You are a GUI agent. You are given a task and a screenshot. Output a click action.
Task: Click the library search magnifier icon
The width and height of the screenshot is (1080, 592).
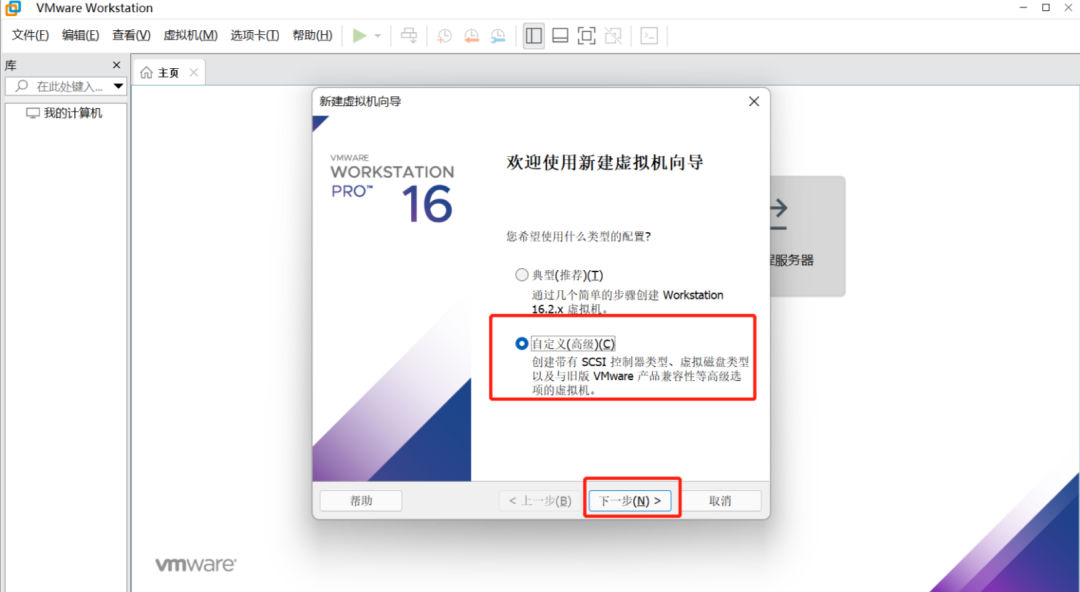(x=22, y=86)
